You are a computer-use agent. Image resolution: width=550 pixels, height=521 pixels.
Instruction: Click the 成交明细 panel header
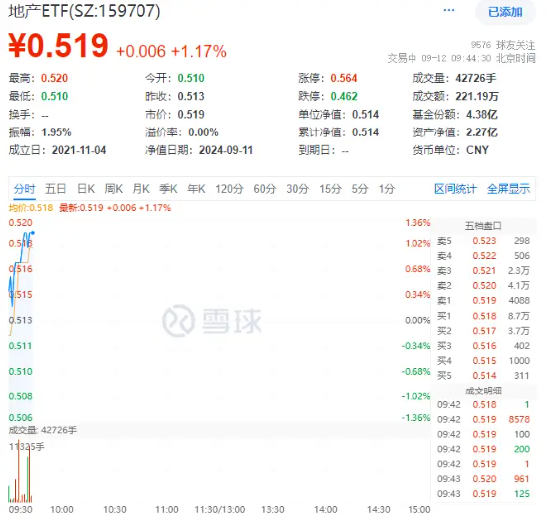(483, 391)
